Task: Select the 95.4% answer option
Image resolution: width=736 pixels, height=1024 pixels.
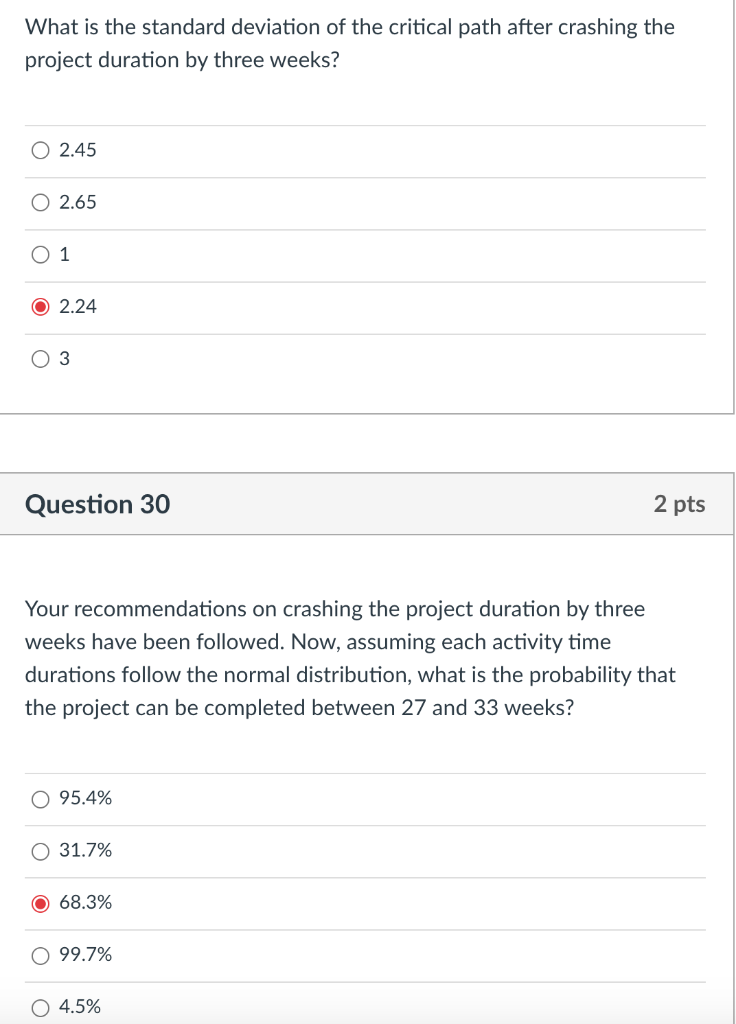Action: pos(40,798)
